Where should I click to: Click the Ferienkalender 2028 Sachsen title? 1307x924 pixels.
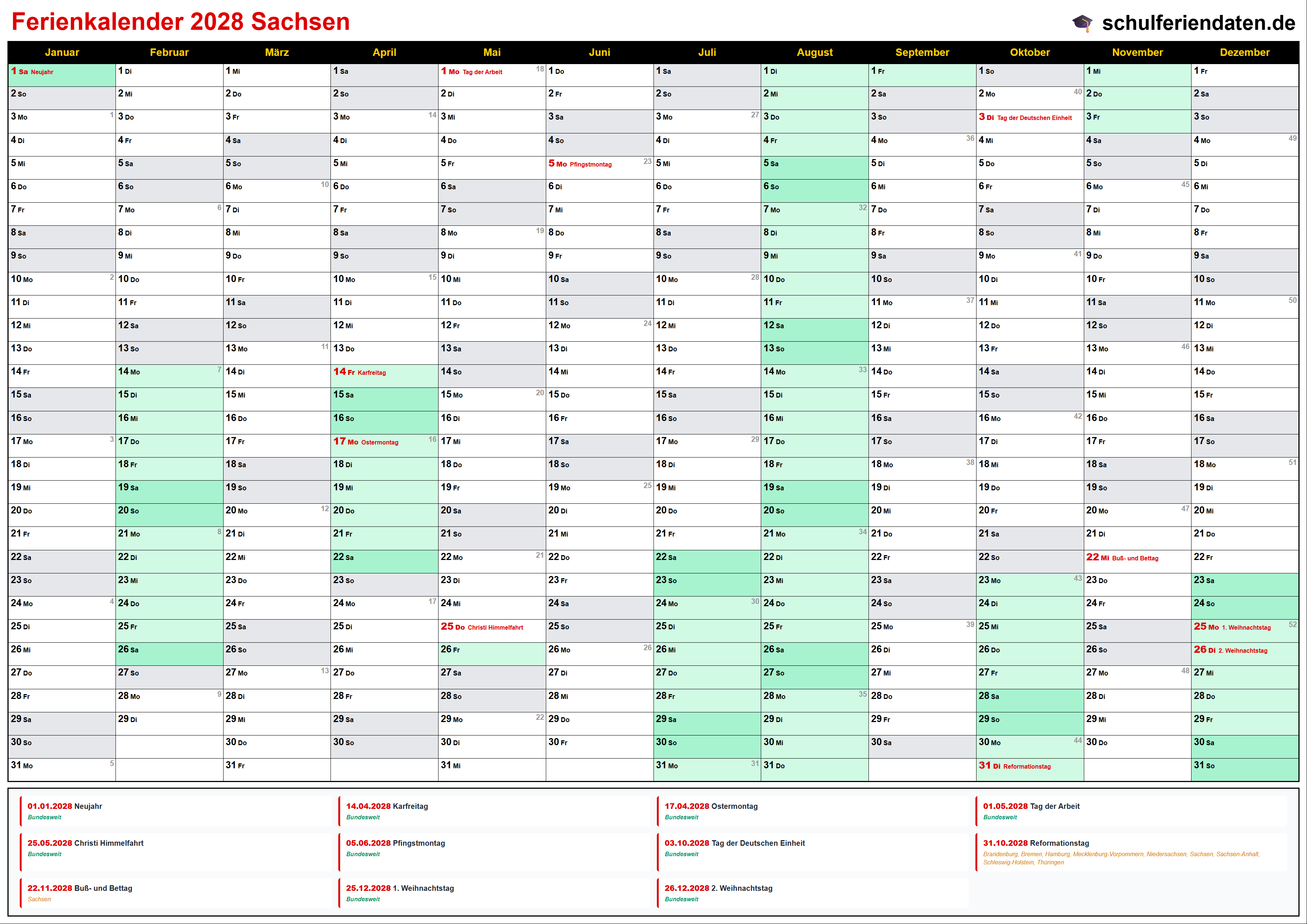(x=180, y=22)
